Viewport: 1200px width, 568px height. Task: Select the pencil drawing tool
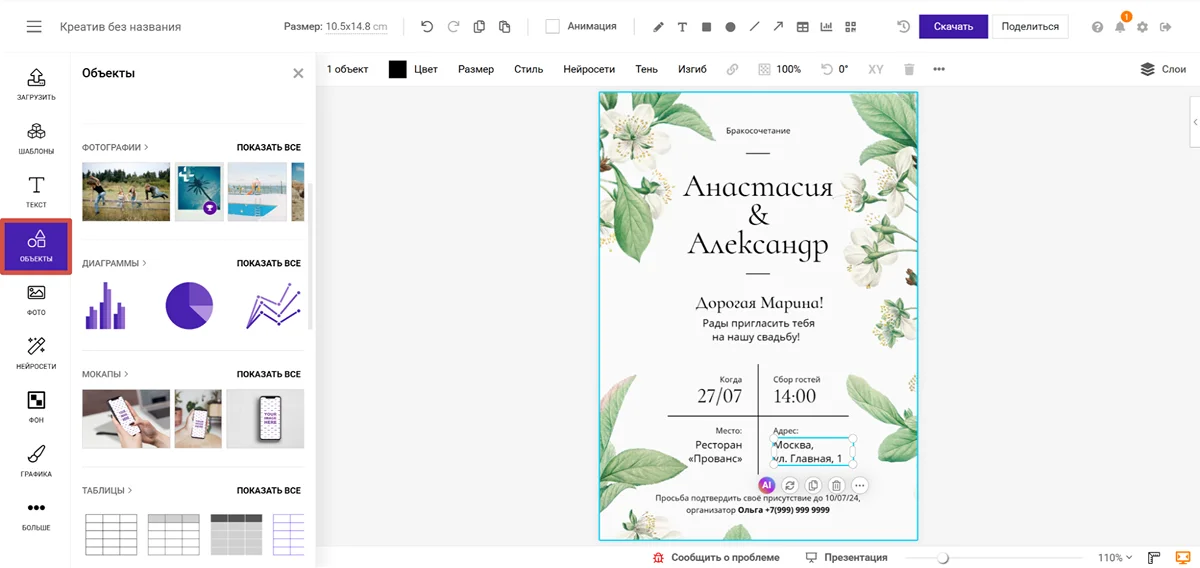(658, 27)
